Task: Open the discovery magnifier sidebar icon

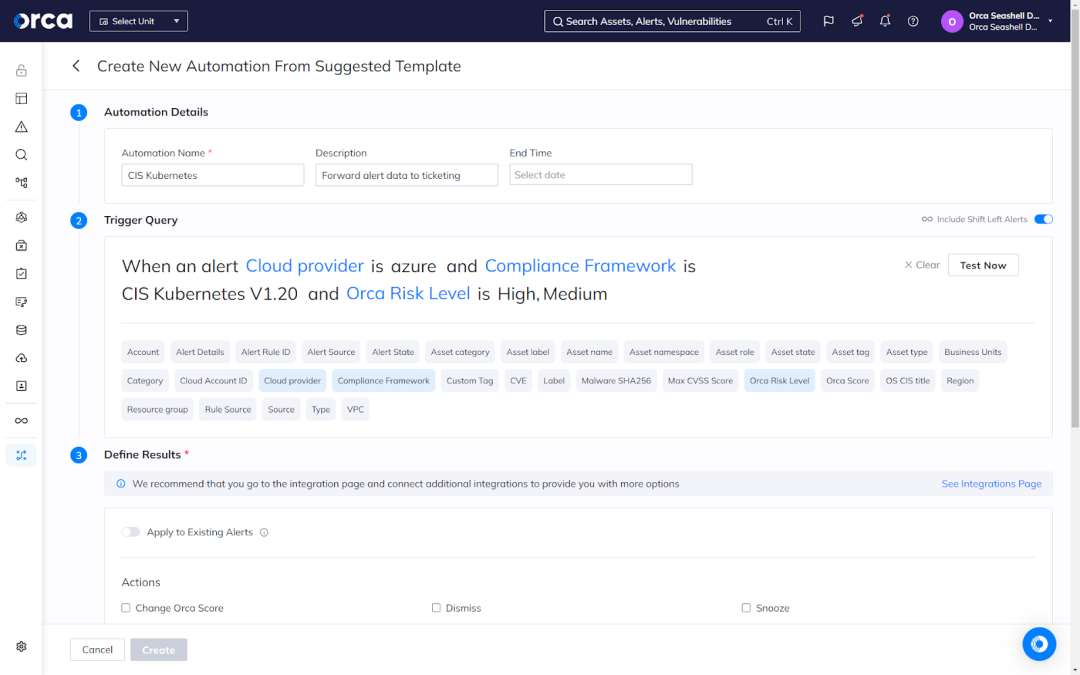Action: pos(21,155)
